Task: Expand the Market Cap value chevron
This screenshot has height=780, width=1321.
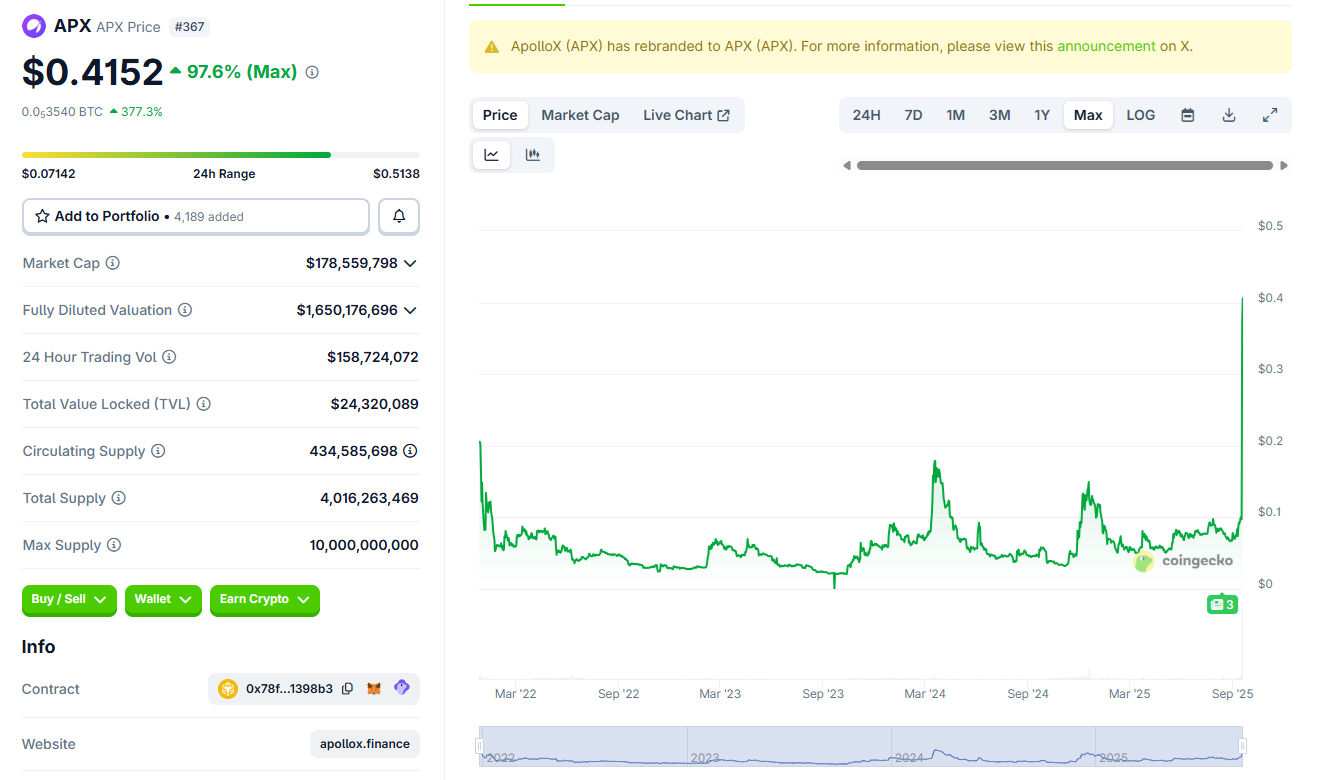Action: 410,263
